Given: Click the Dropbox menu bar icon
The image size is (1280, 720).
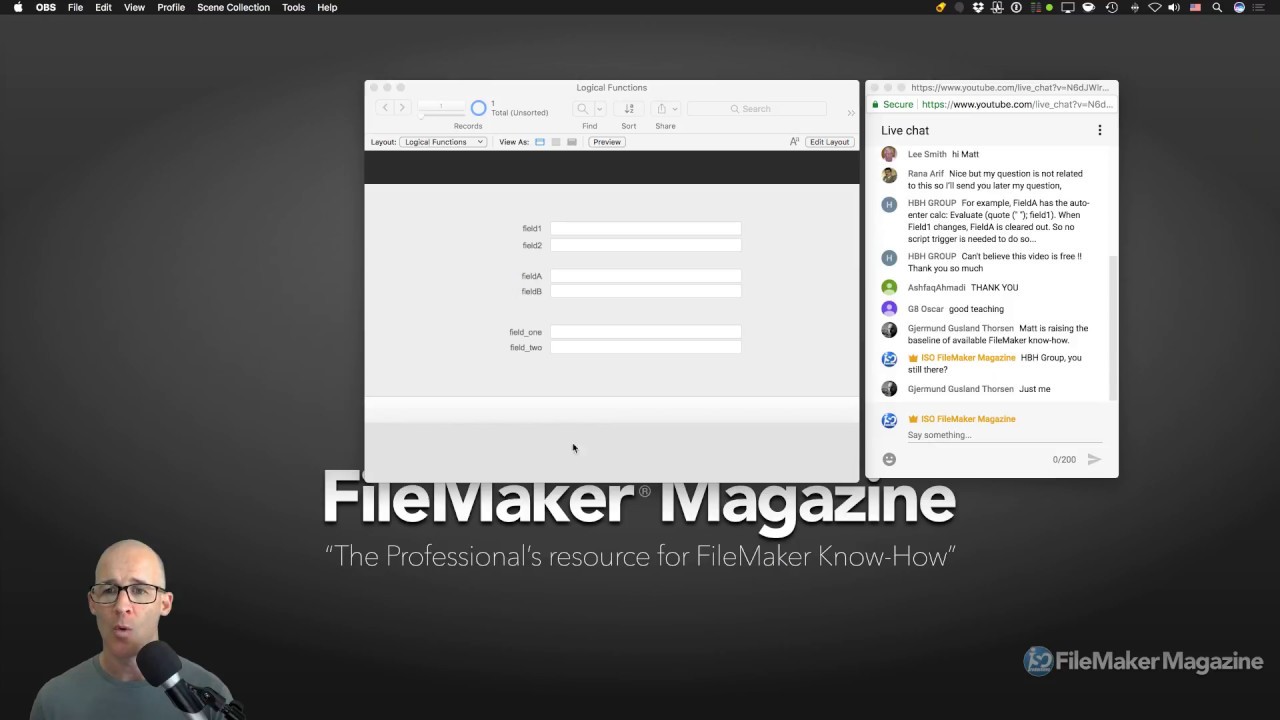Looking at the screenshot, I should (978, 7).
